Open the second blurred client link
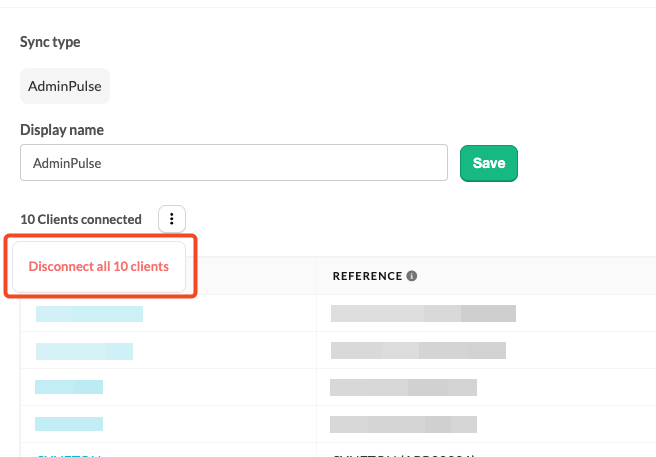The image size is (656, 457). pyautogui.click(x=84, y=351)
